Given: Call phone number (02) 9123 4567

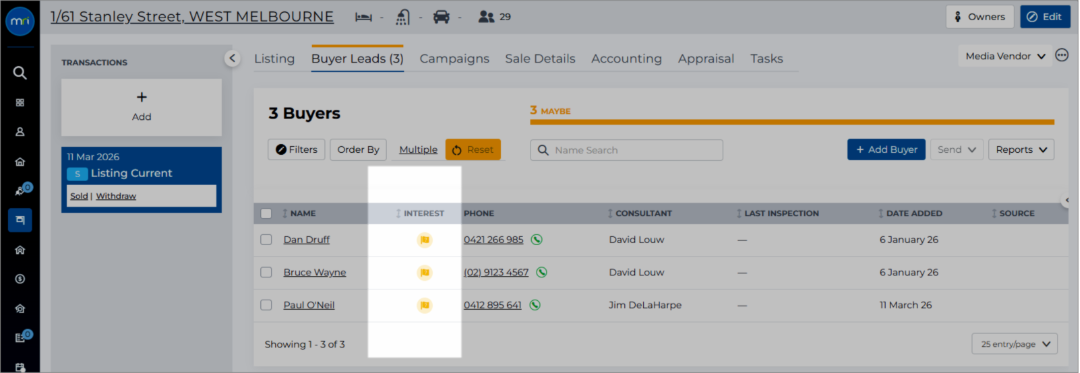Looking at the screenshot, I should pyautogui.click(x=497, y=273).
